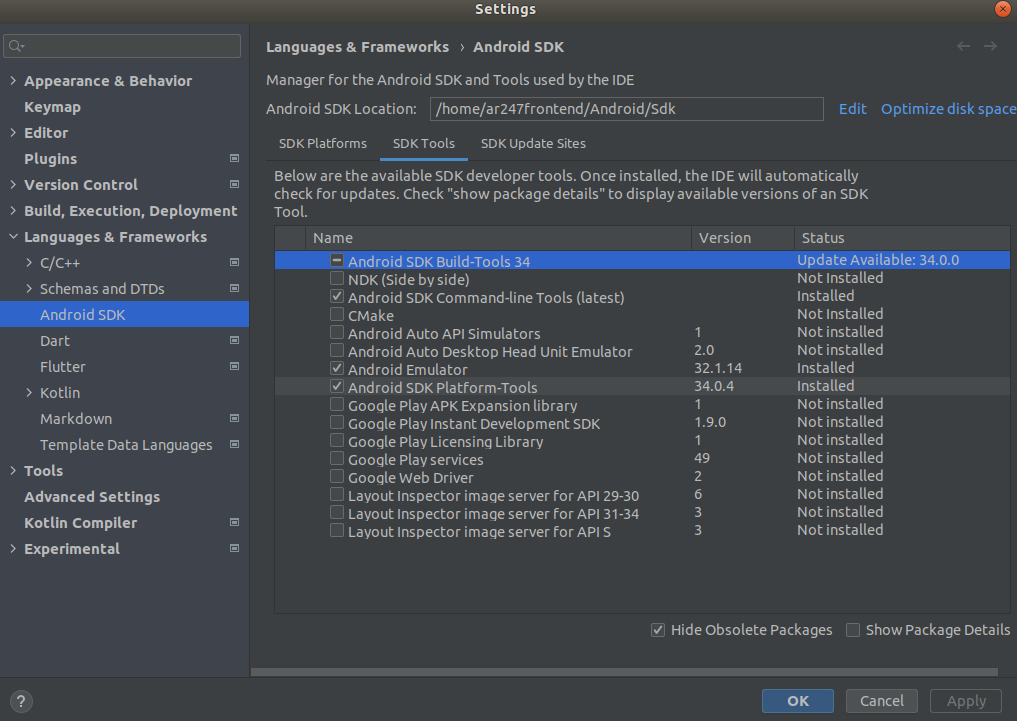Image resolution: width=1017 pixels, height=721 pixels.
Task: Click project-level icon next to Flutter
Action: [x=235, y=366]
